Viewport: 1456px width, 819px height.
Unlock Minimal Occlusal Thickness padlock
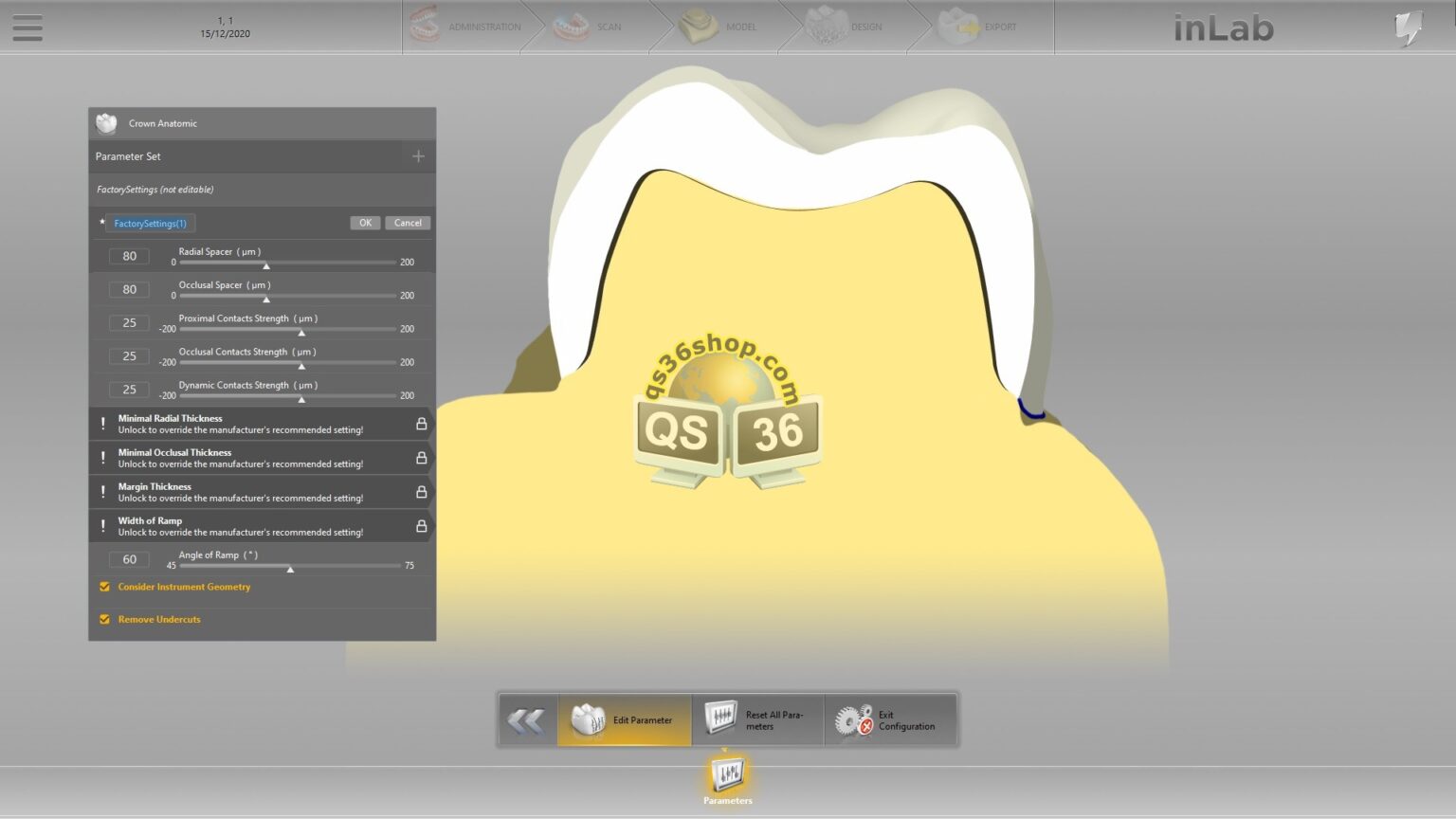pos(421,458)
